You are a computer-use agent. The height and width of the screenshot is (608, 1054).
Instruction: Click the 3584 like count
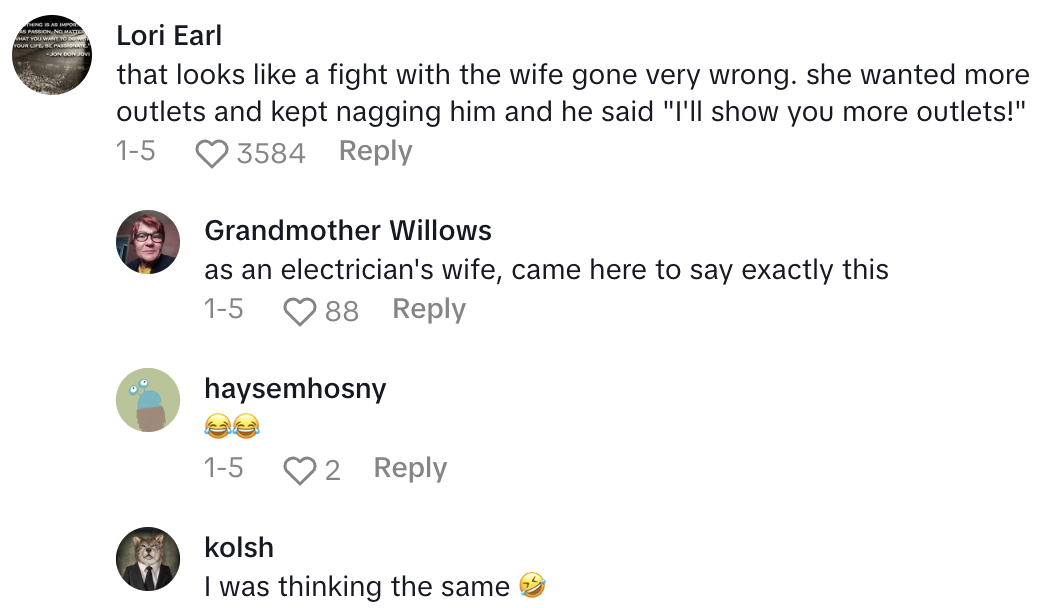[x=271, y=153]
